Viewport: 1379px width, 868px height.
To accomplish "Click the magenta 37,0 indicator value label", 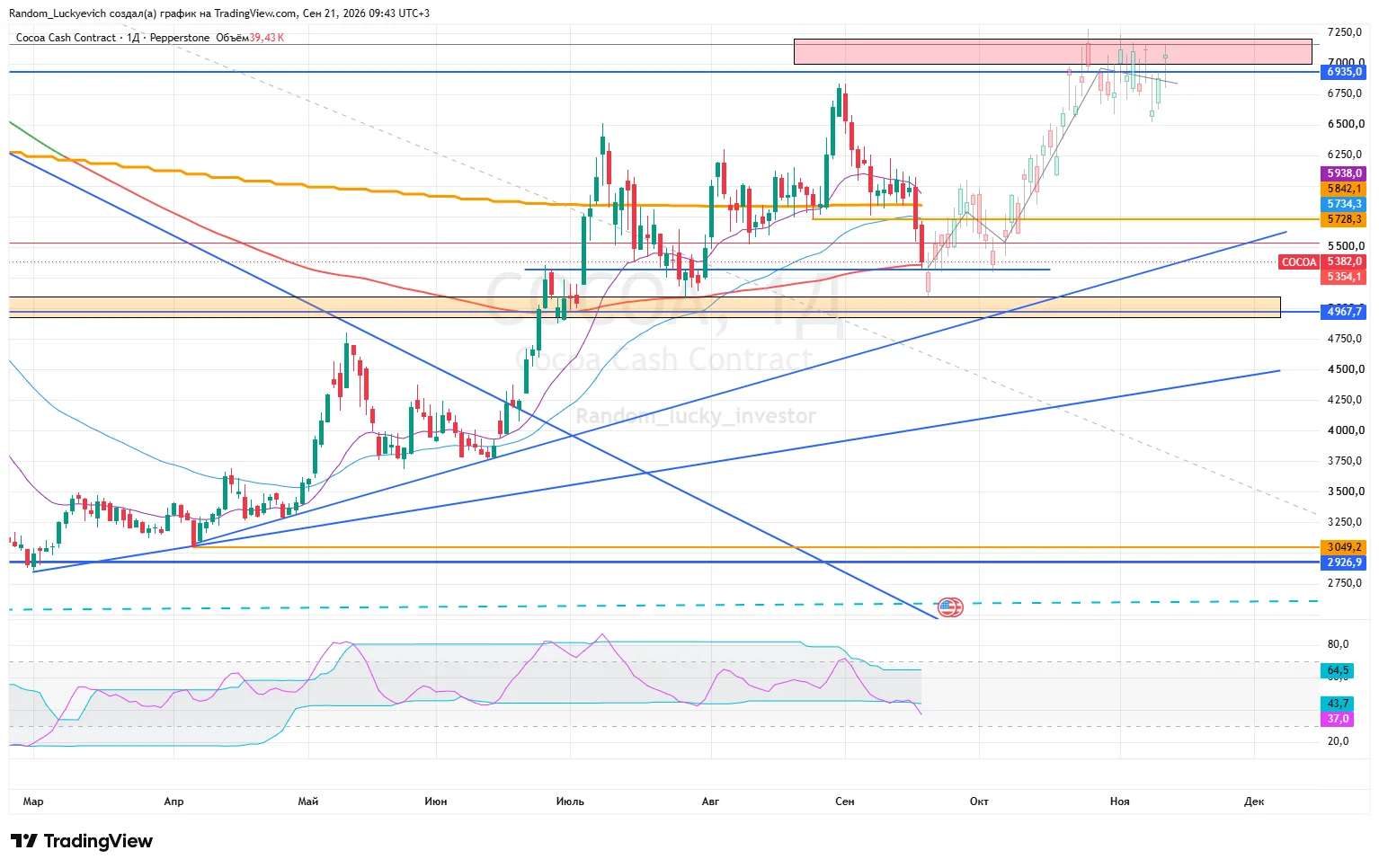I will [x=1338, y=719].
